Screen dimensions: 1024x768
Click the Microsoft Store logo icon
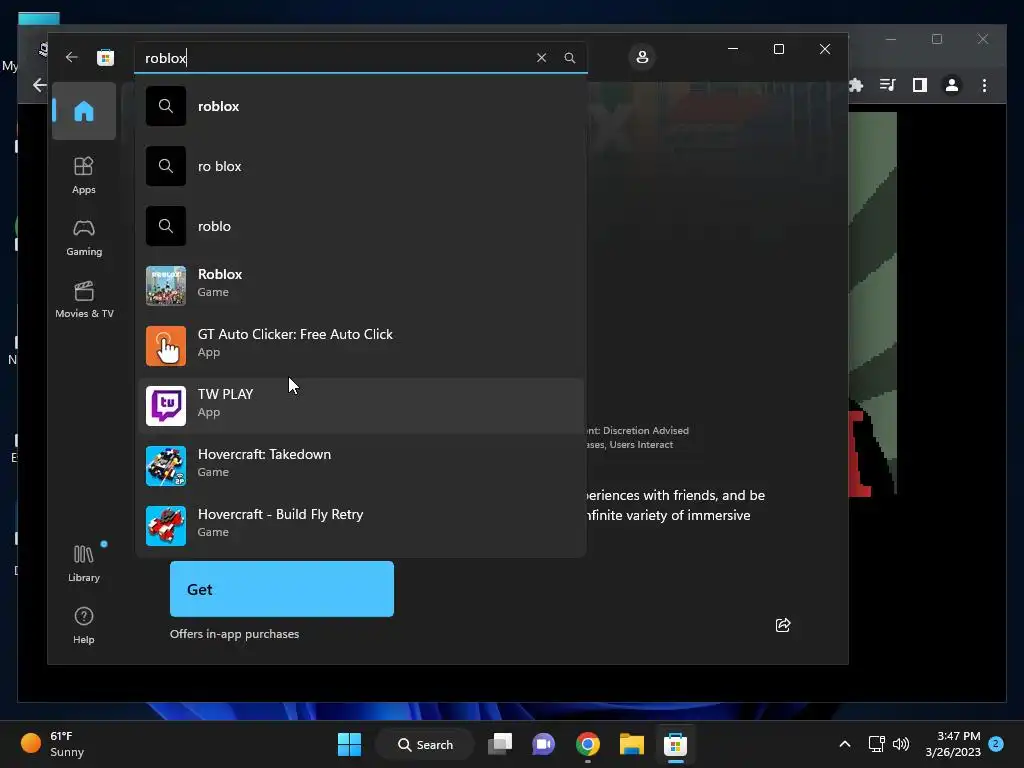pyautogui.click(x=105, y=57)
